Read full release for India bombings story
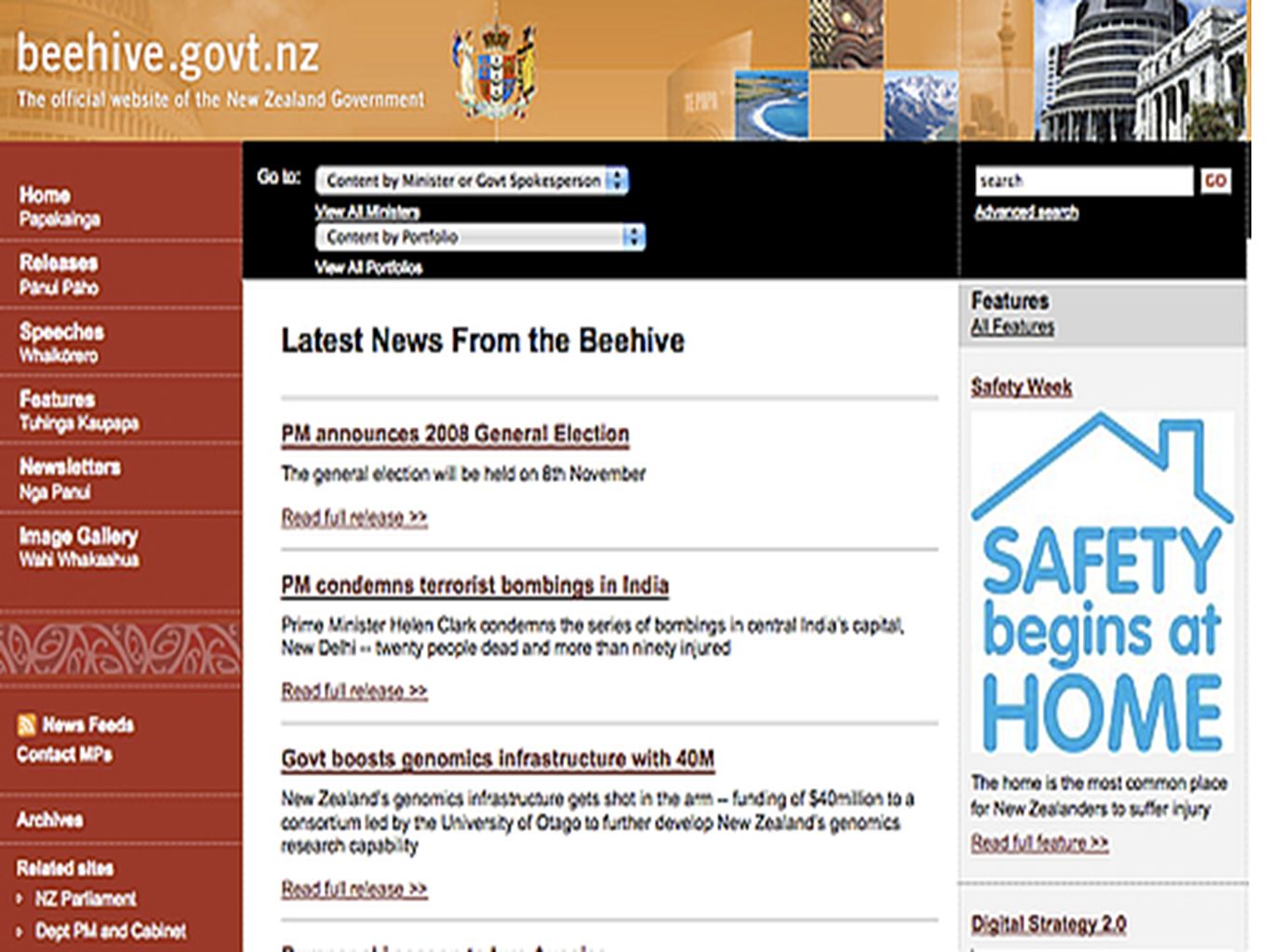The height and width of the screenshot is (952, 1270). click(x=354, y=691)
